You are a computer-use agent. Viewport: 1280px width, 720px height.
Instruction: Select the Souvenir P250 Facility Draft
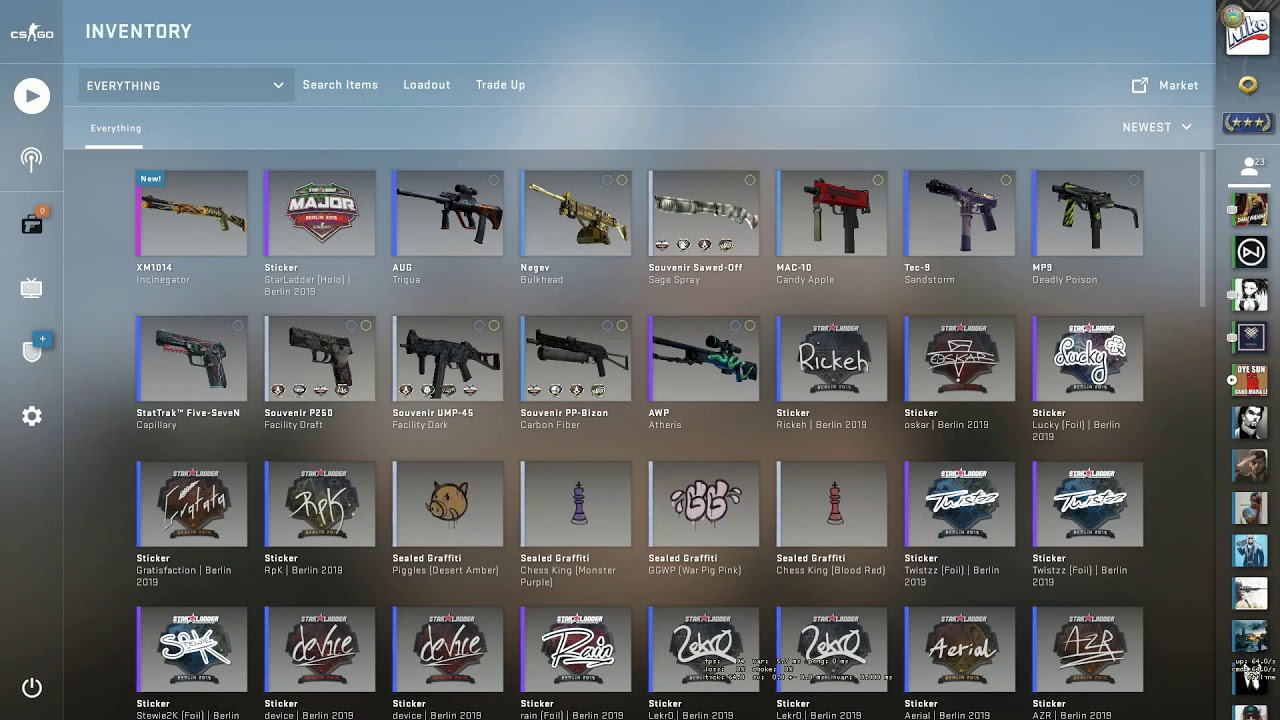point(320,358)
